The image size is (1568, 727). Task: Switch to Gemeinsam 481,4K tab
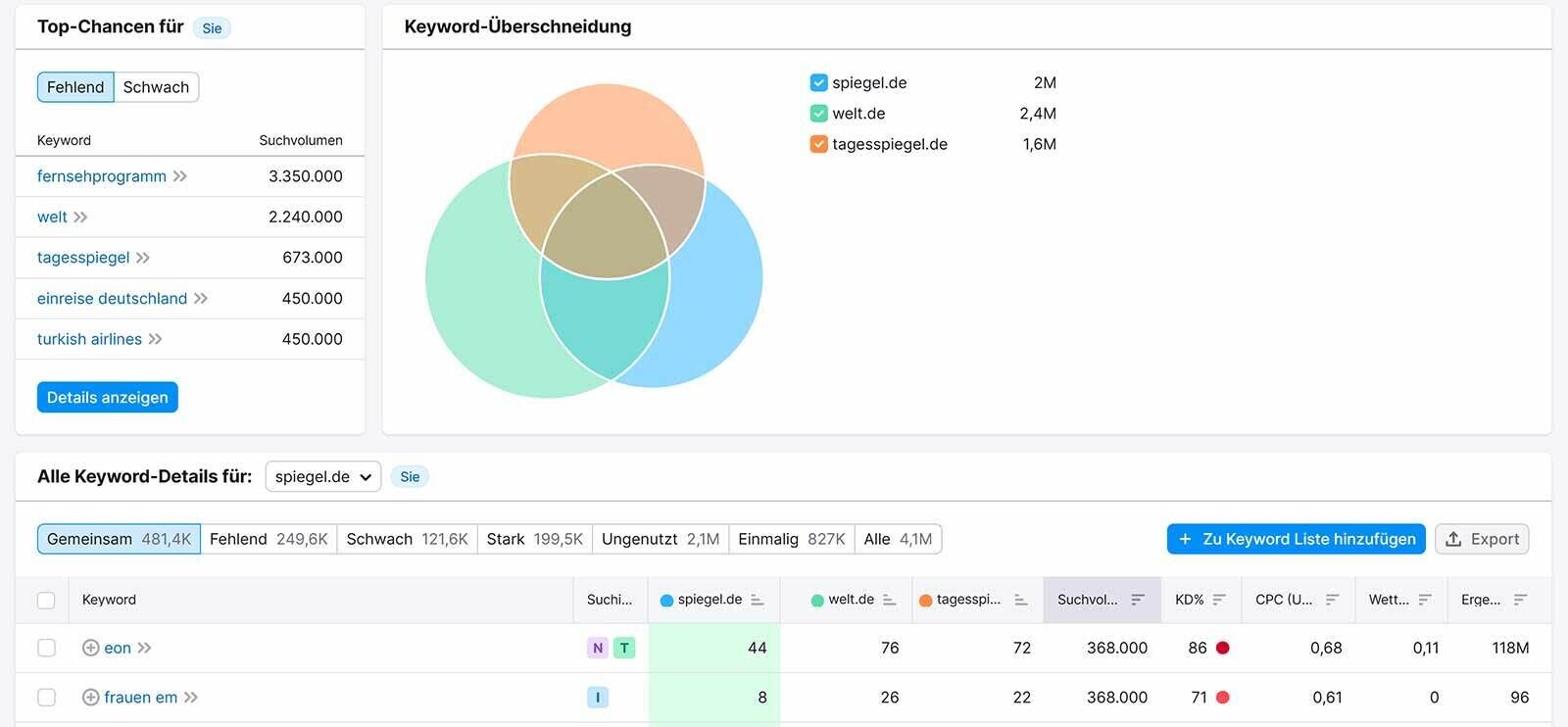119,539
